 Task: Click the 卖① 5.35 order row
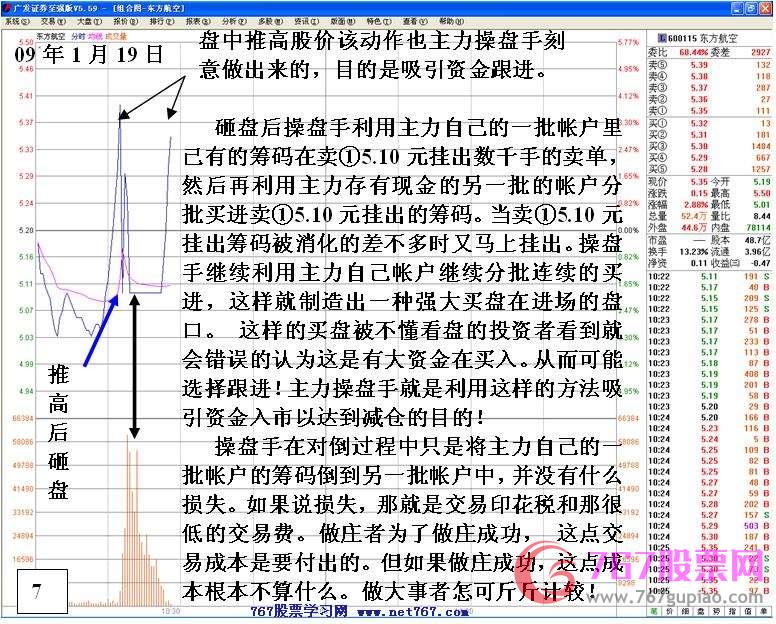point(710,110)
